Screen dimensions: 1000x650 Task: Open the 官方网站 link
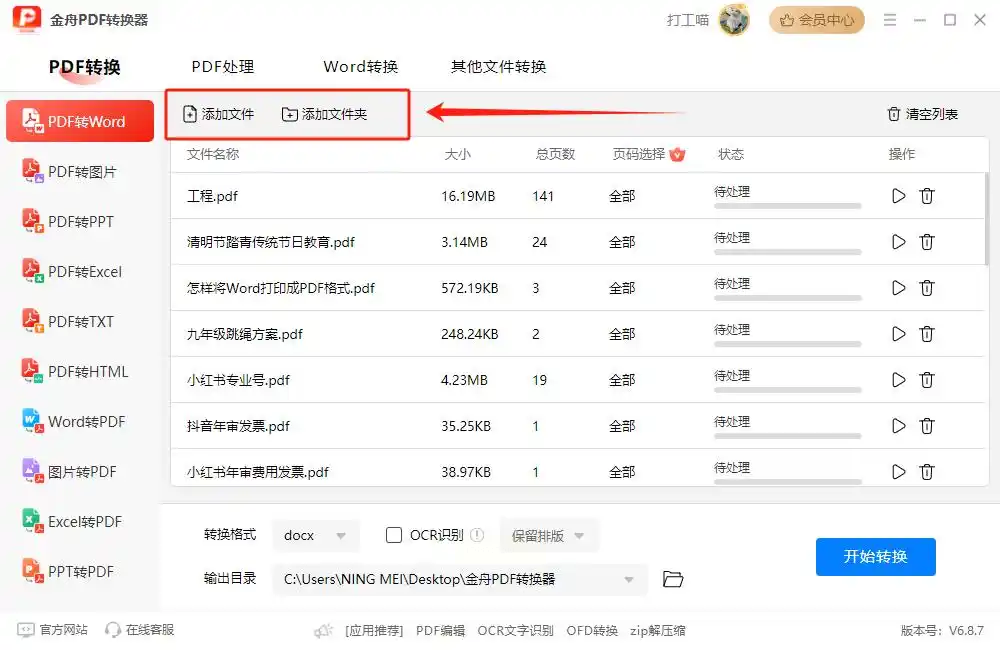pyautogui.click(x=52, y=630)
